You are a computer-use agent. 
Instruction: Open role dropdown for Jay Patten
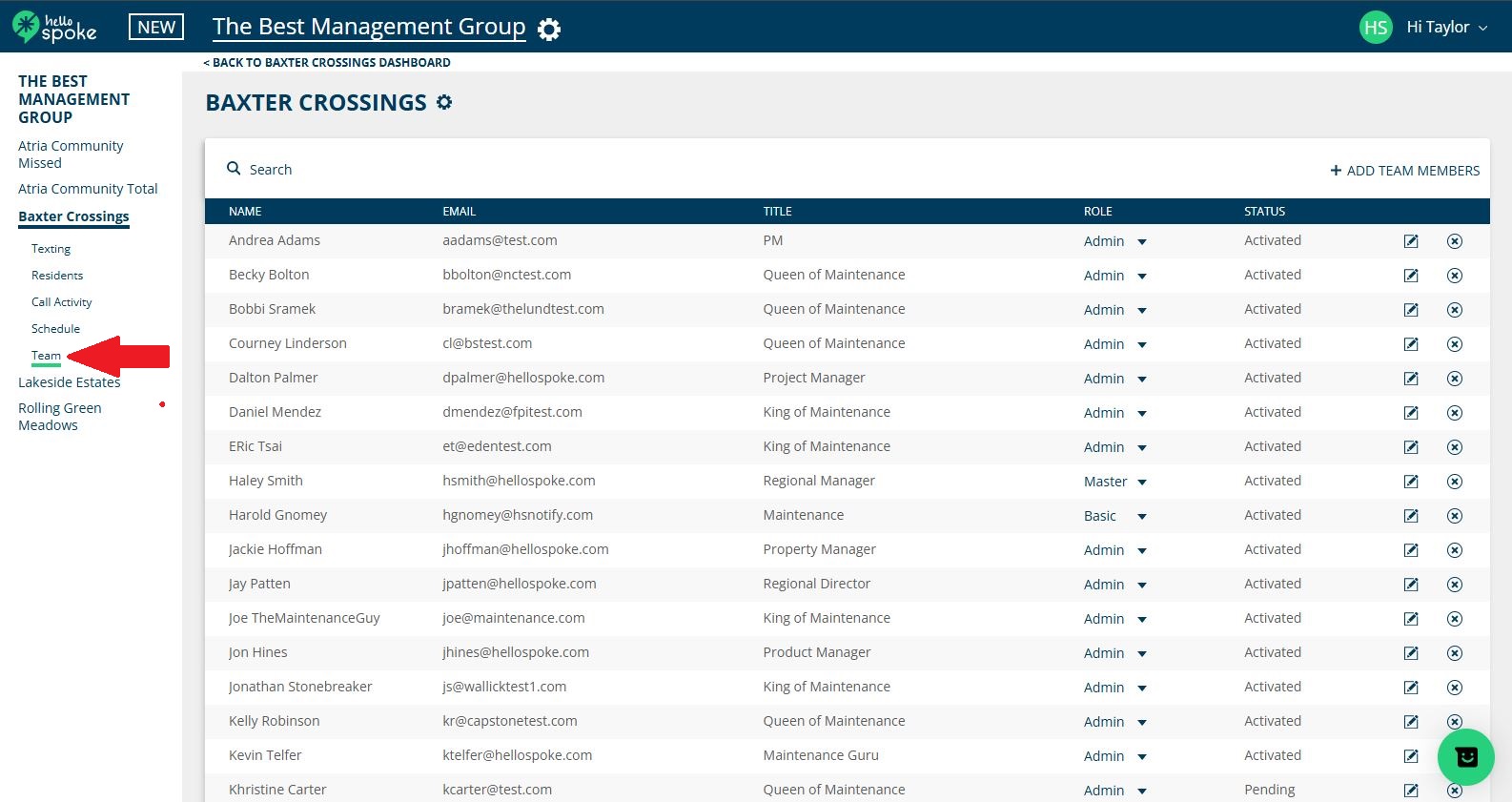[1115, 585]
